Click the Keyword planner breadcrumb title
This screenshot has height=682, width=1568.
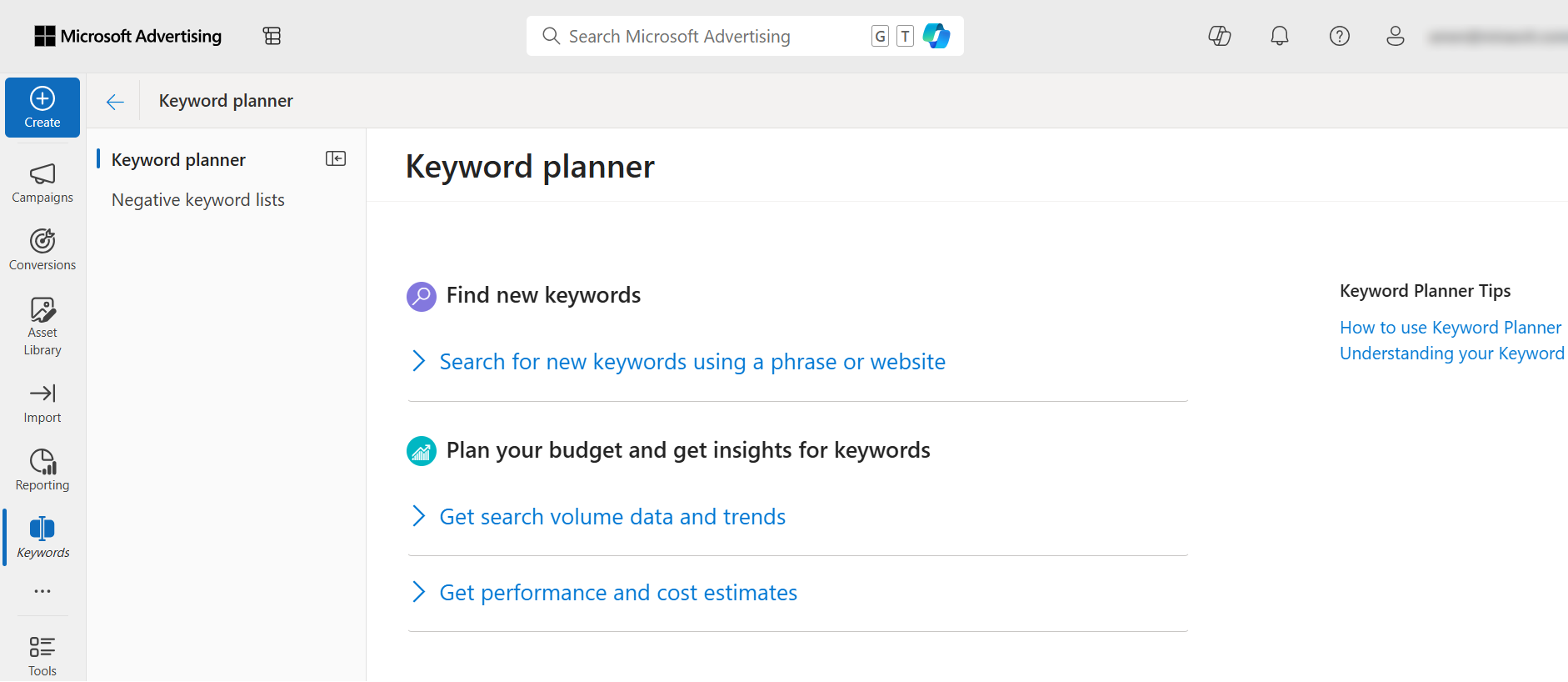pyautogui.click(x=226, y=101)
